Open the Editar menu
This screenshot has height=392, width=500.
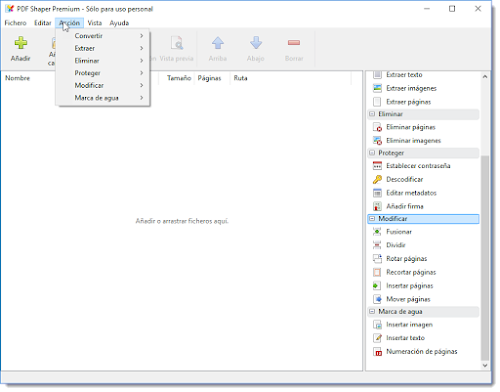coord(43,23)
